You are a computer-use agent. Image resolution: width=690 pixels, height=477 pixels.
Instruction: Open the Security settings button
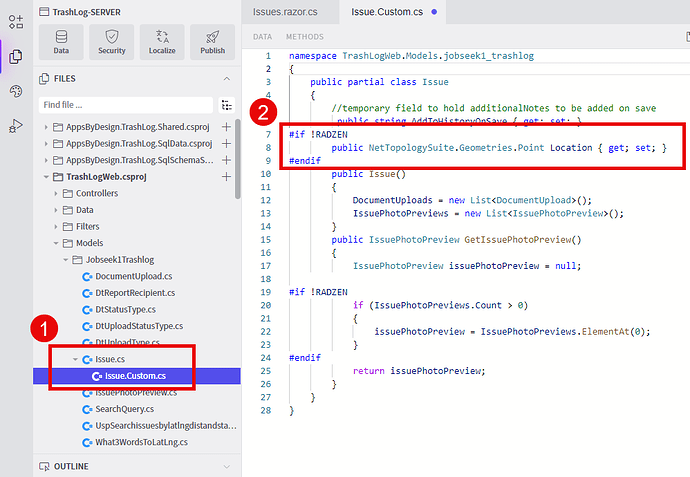coord(112,41)
